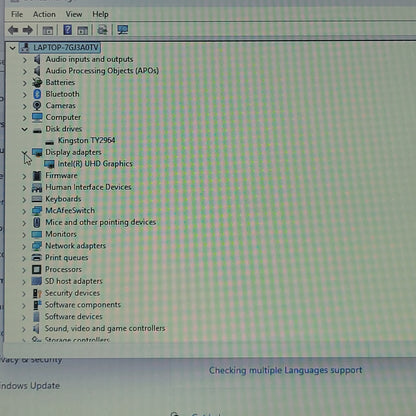This screenshot has width=416, height=416.
Task: Open the View menu
Action: (x=74, y=14)
